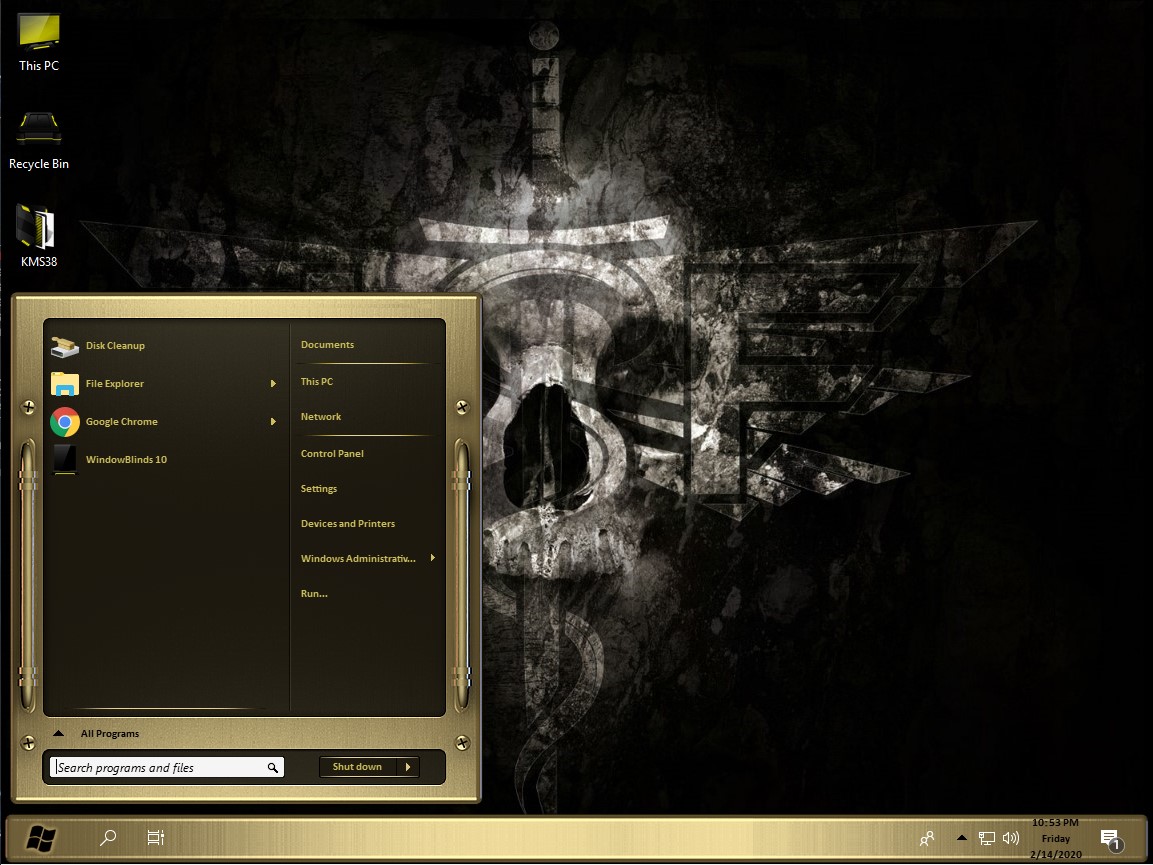Open Documents from Start menu
This screenshot has height=865, width=1153.
327,345
